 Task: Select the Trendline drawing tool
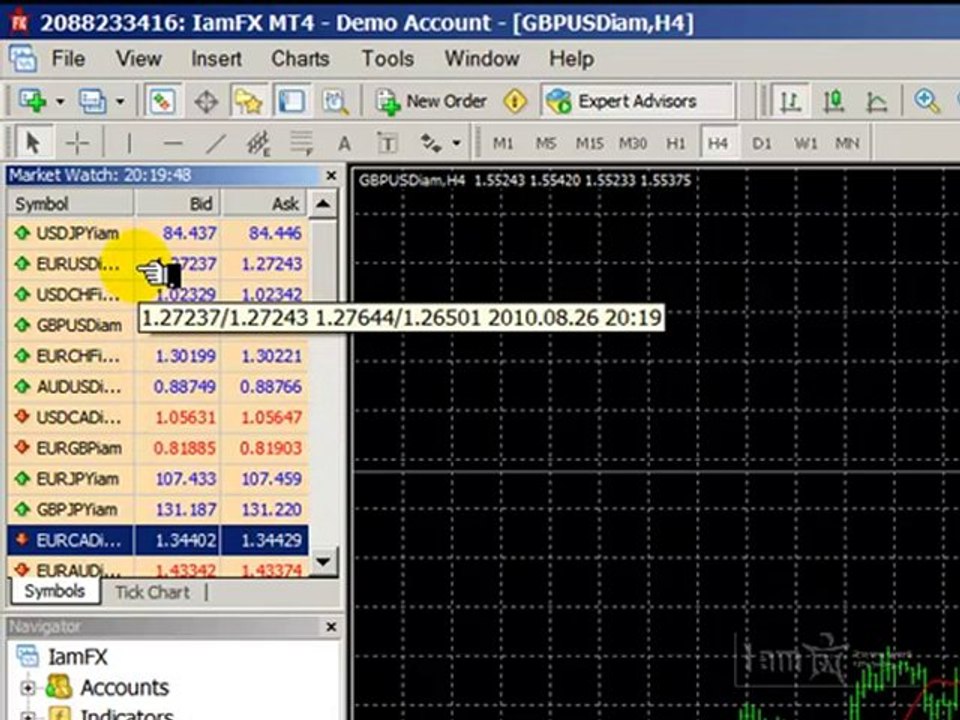[216, 143]
